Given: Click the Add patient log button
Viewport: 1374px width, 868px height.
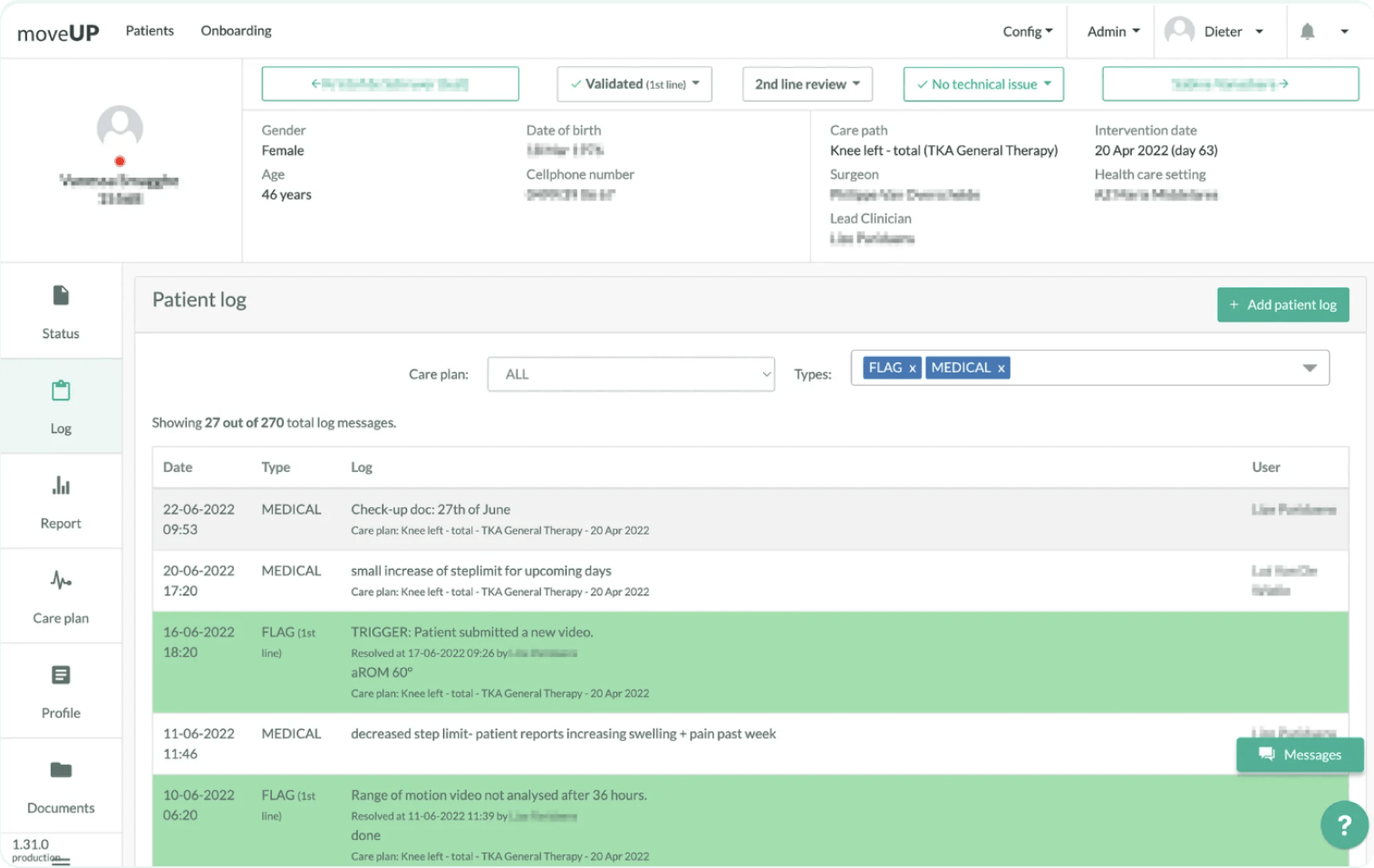Looking at the screenshot, I should point(1282,304).
